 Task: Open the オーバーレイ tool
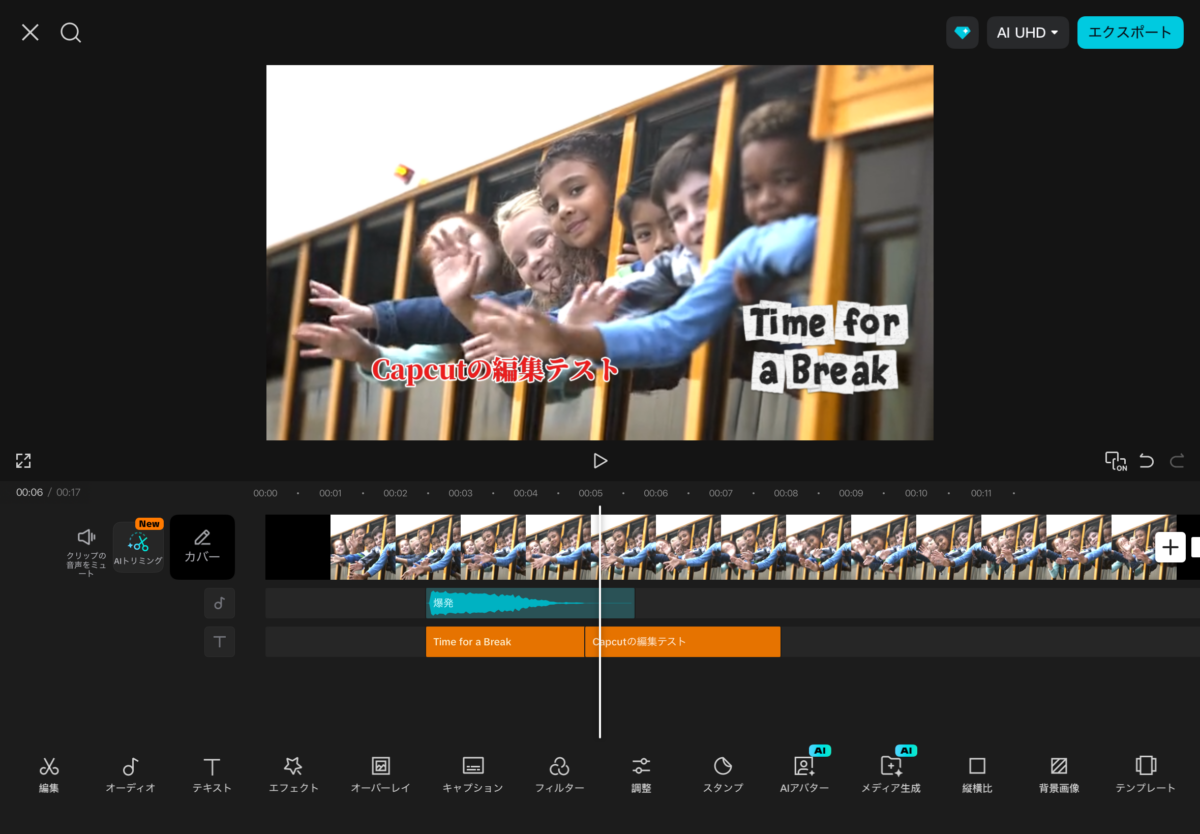380,775
